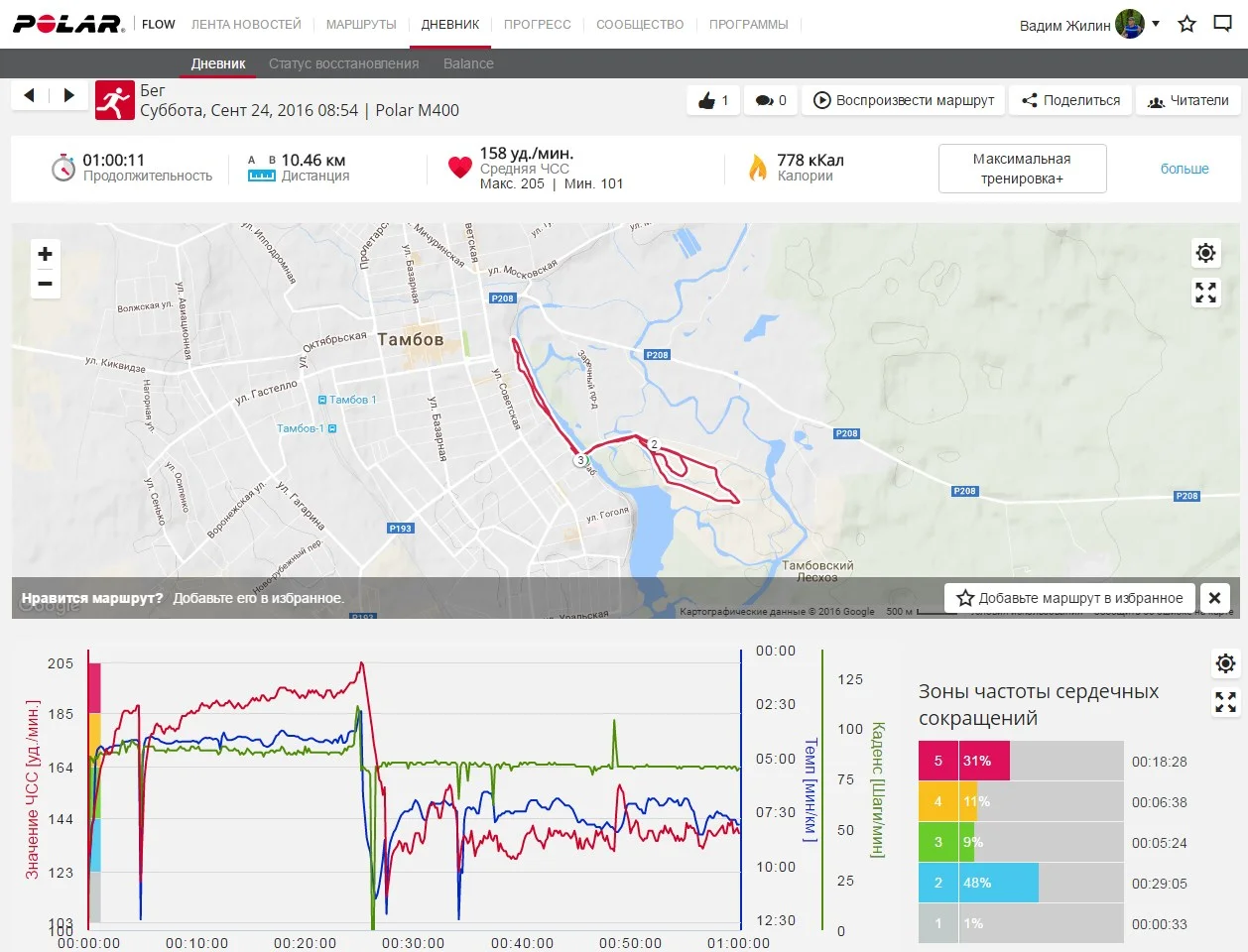
Task: Click the Поделиться share button
Action: coord(1070,100)
